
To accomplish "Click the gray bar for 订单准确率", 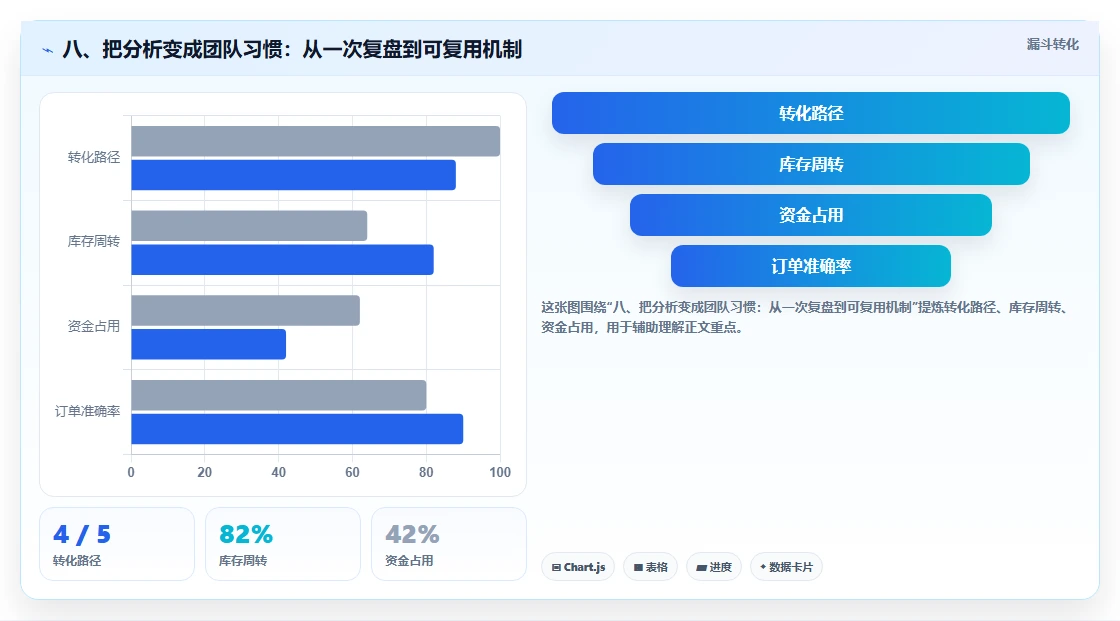I will pyautogui.click(x=279, y=395).
